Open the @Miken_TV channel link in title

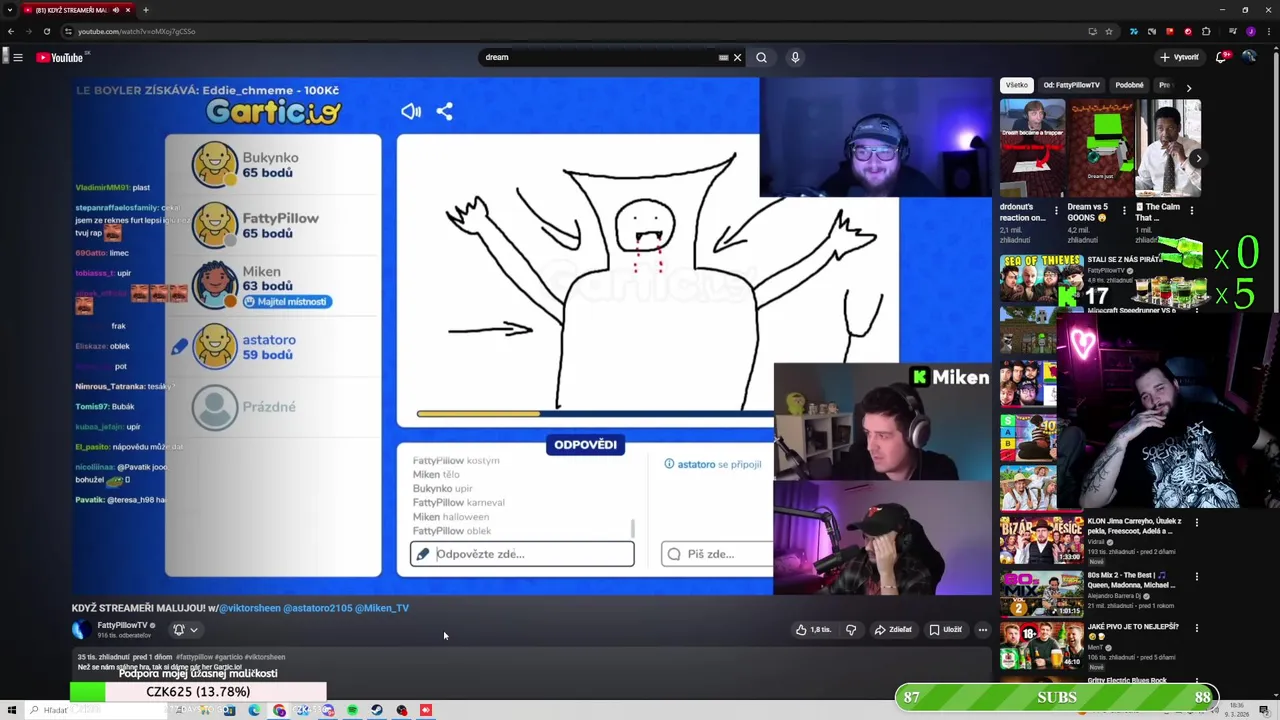tap(382, 608)
